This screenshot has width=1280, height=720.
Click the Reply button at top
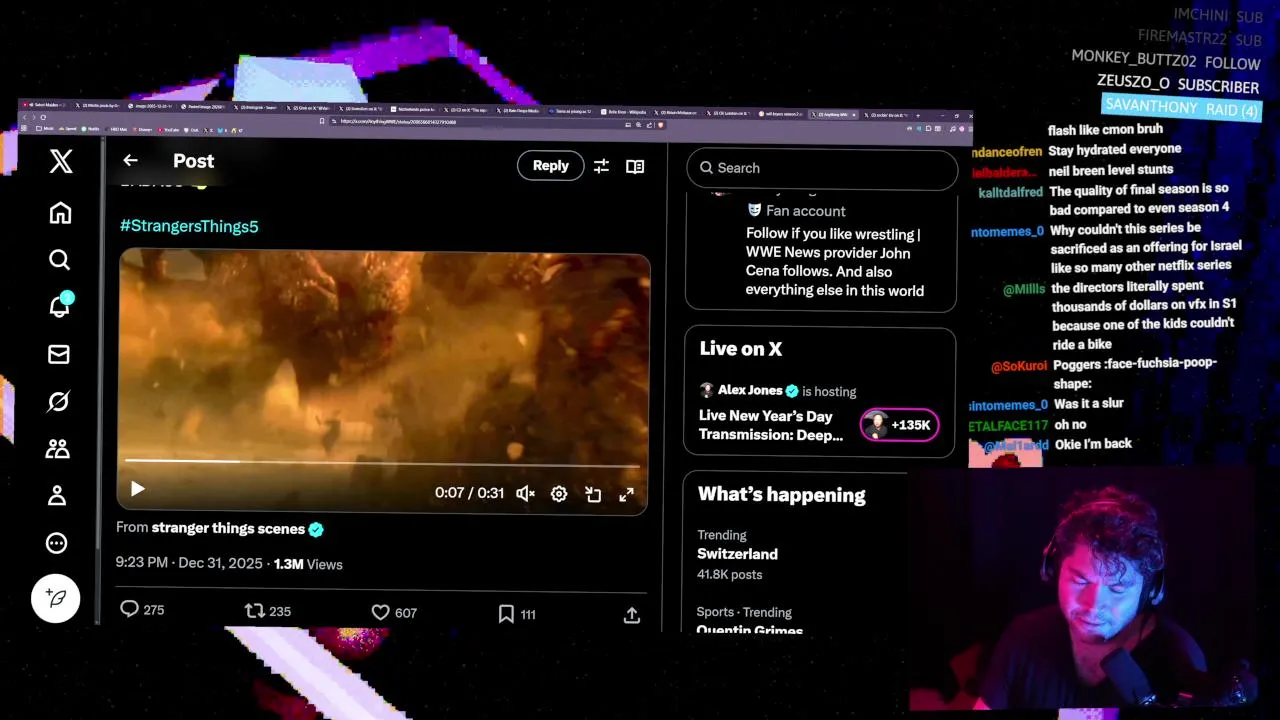pyautogui.click(x=550, y=166)
